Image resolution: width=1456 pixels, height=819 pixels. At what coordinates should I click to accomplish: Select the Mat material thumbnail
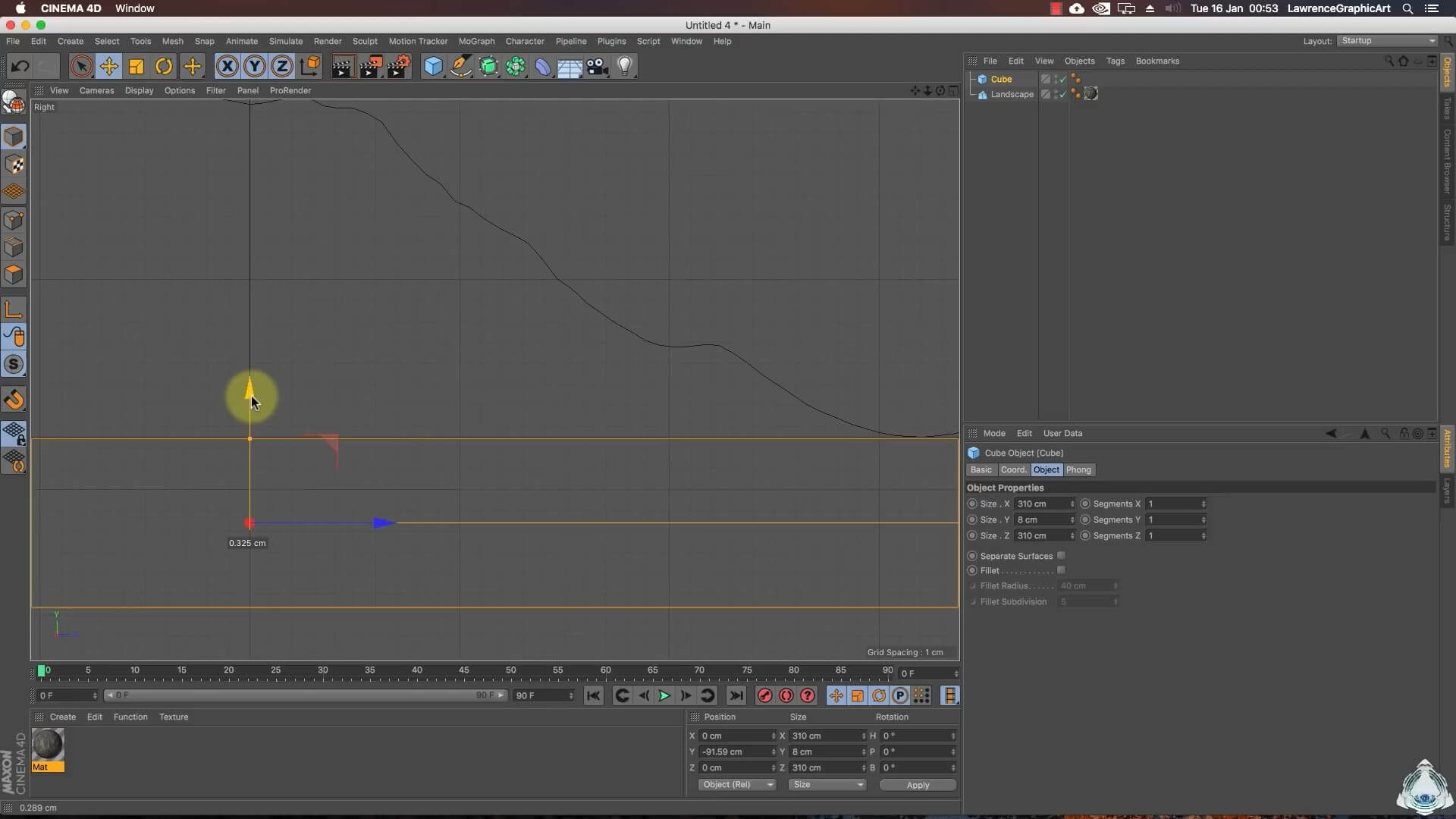[x=48, y=745]
